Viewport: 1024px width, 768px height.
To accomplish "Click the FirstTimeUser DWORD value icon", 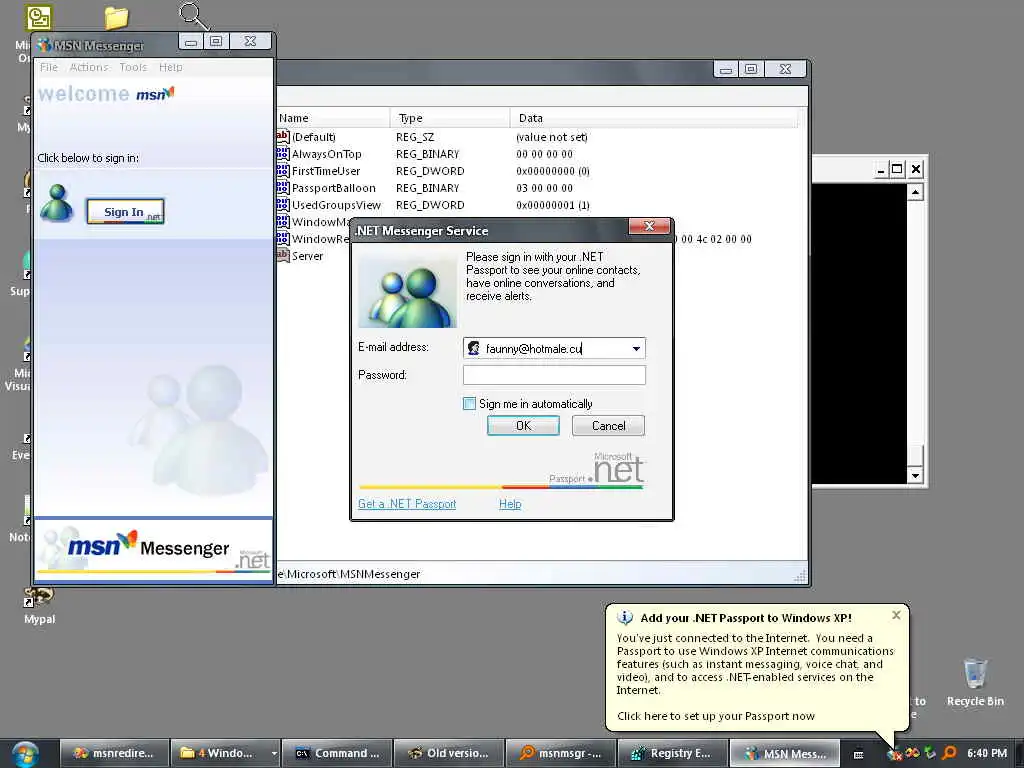I will tap(283, 170).
